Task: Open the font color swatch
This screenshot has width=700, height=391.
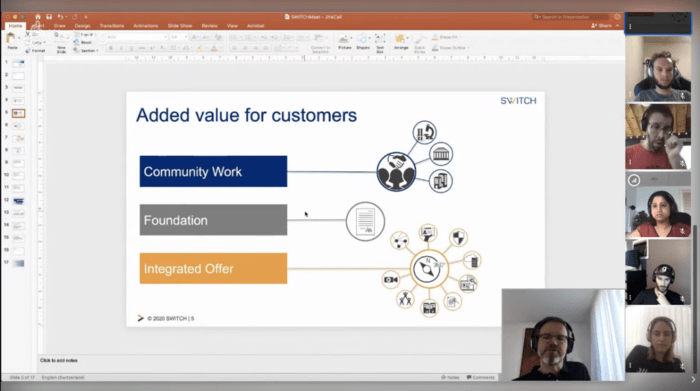Action: click(214, 48)
